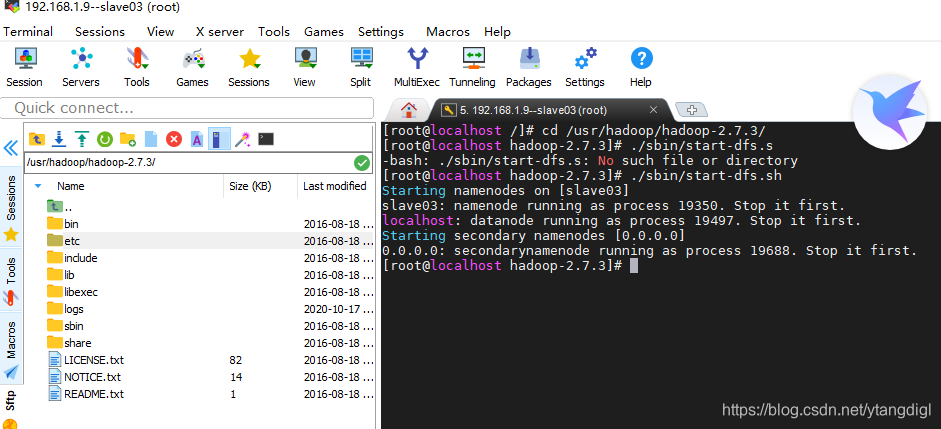Click the Quick connect field
The height and width of the screenshot is (429, 941).
coord(187,108)
